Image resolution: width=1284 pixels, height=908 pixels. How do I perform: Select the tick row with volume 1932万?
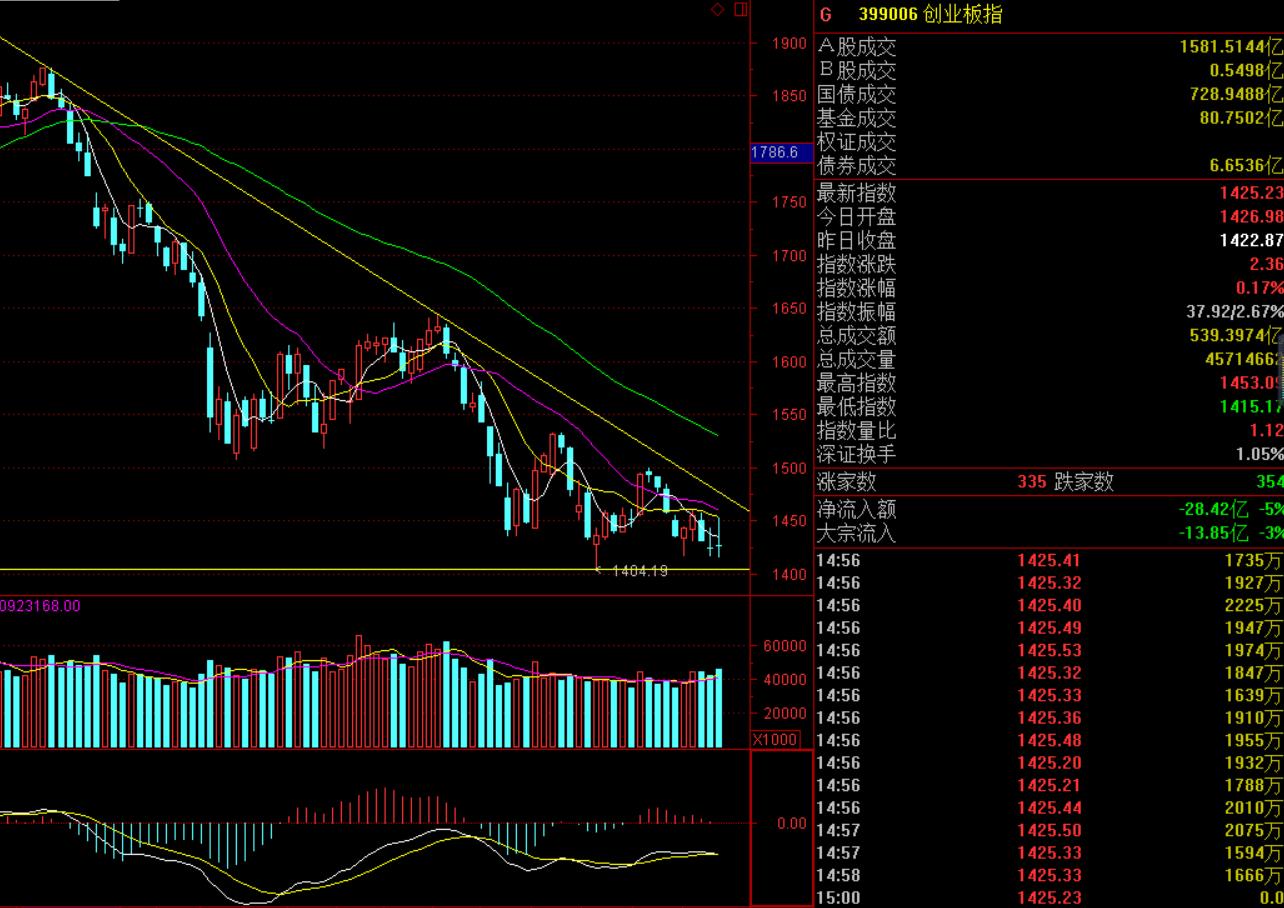[x=1050, y=763]
